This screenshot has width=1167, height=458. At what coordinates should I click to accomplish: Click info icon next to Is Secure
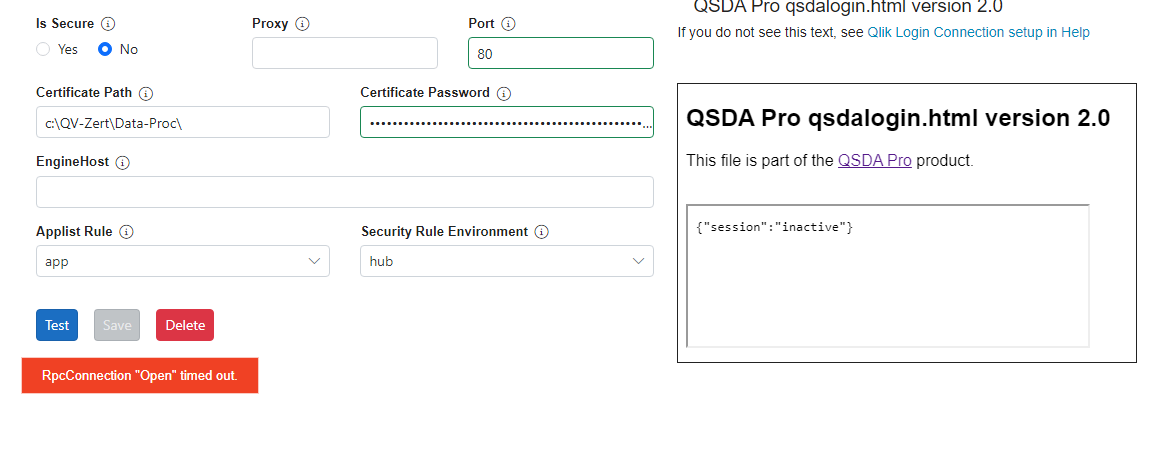(x=108, y=23)
